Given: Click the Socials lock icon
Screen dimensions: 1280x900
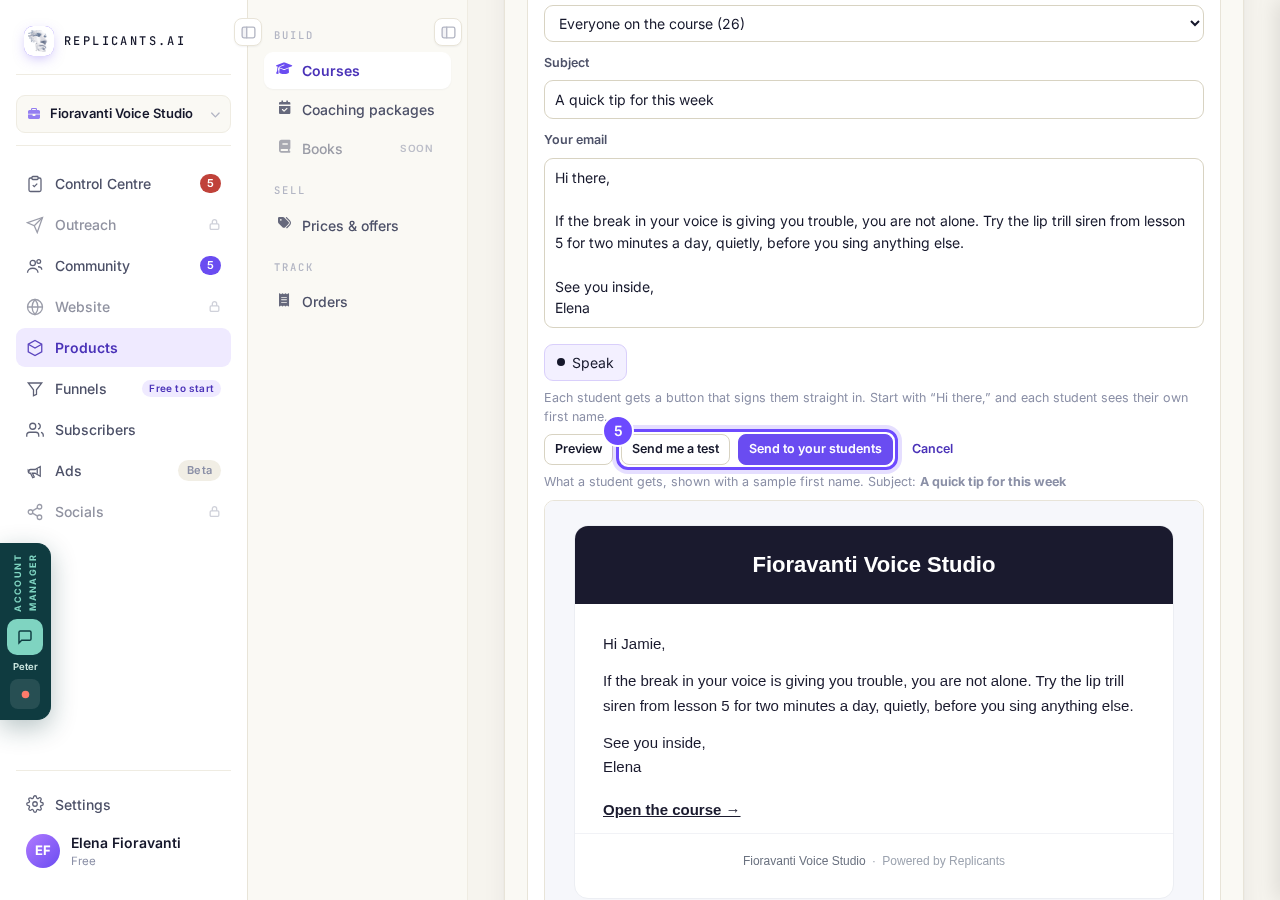Looking at the screenshot, I should click(x=214, y=512).
